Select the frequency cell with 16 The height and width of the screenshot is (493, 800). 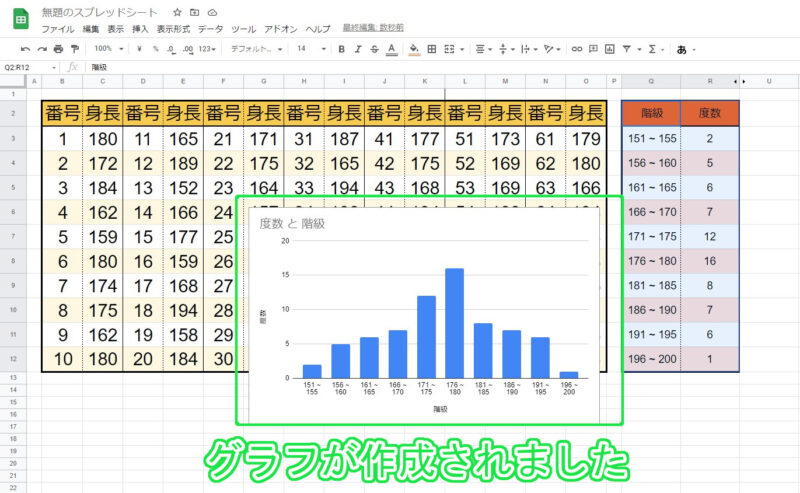pyautogui.click(x=710, y=261)
